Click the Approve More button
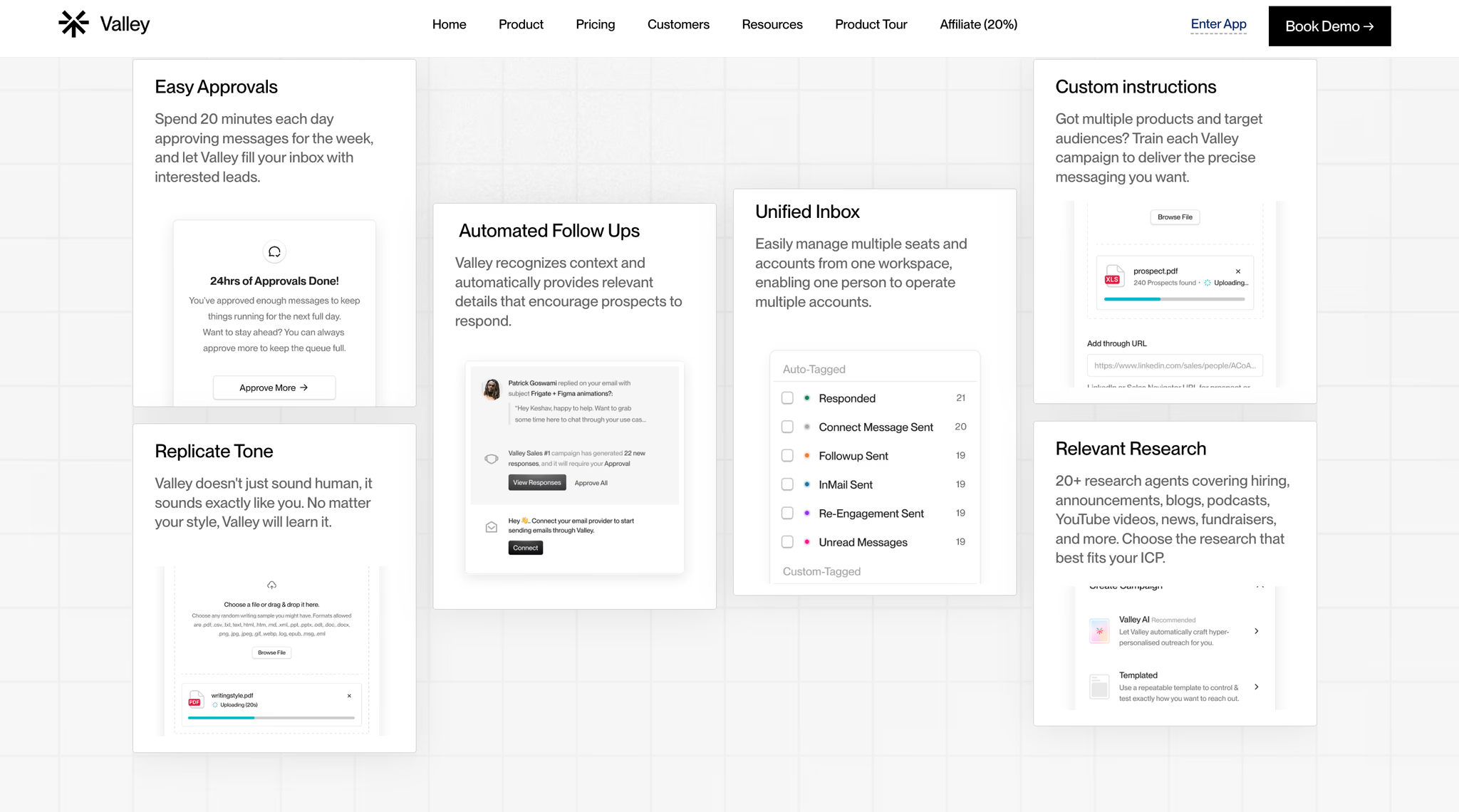 tap(274, 387)
